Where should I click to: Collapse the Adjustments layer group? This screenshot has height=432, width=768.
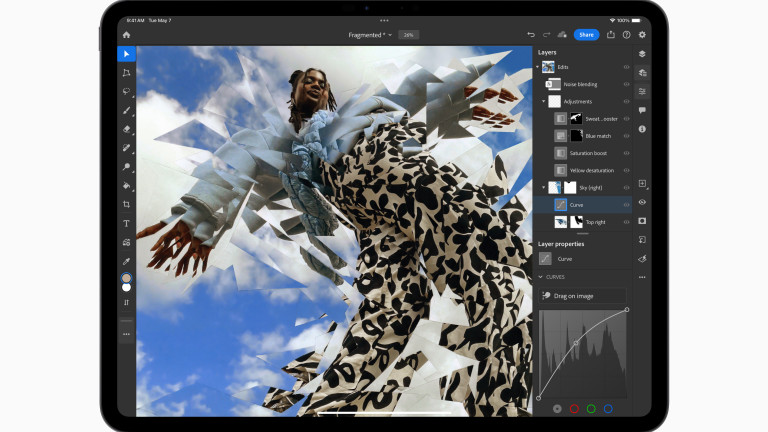pos(544,101)
